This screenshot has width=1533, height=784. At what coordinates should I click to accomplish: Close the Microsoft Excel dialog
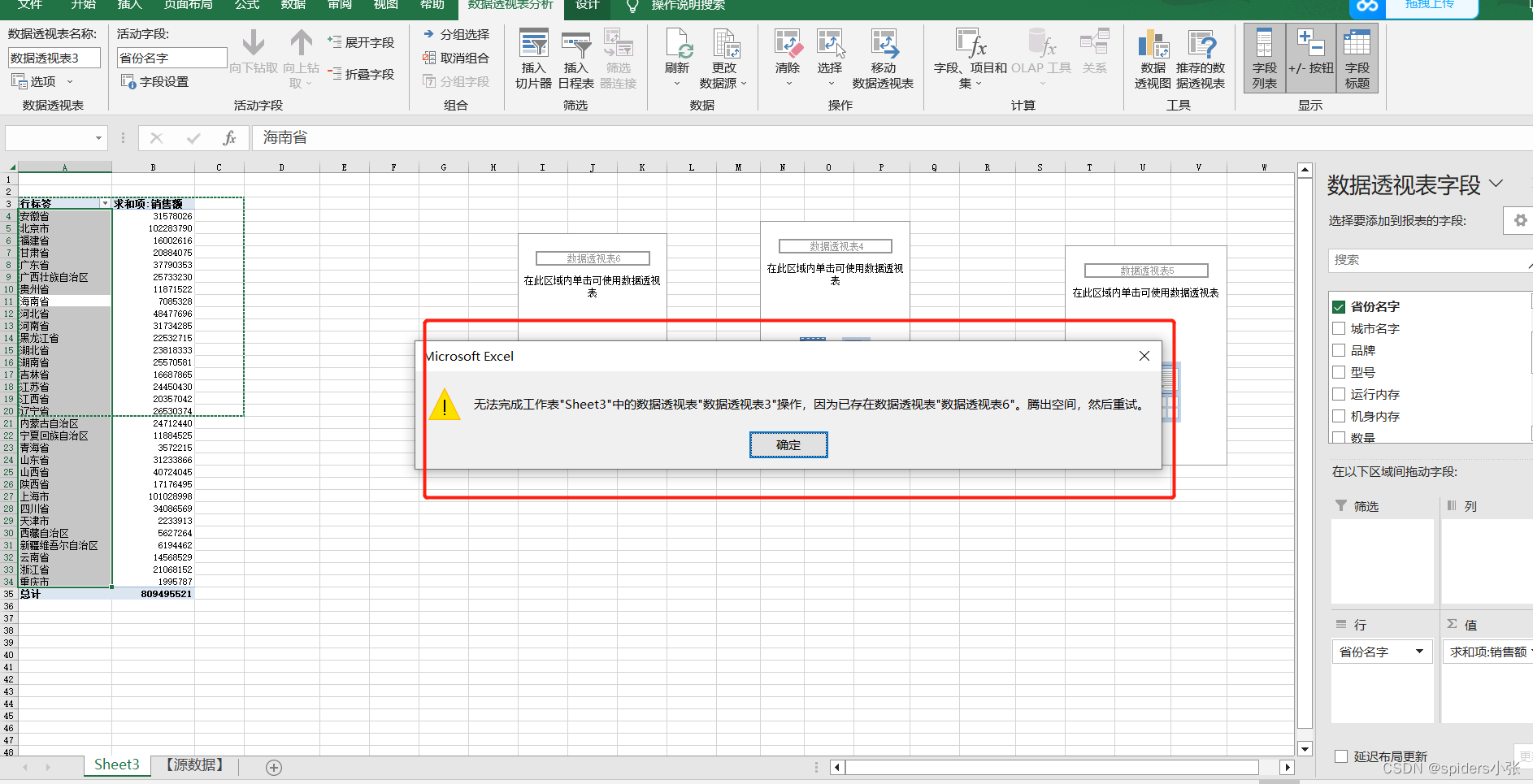(1144, 356)
